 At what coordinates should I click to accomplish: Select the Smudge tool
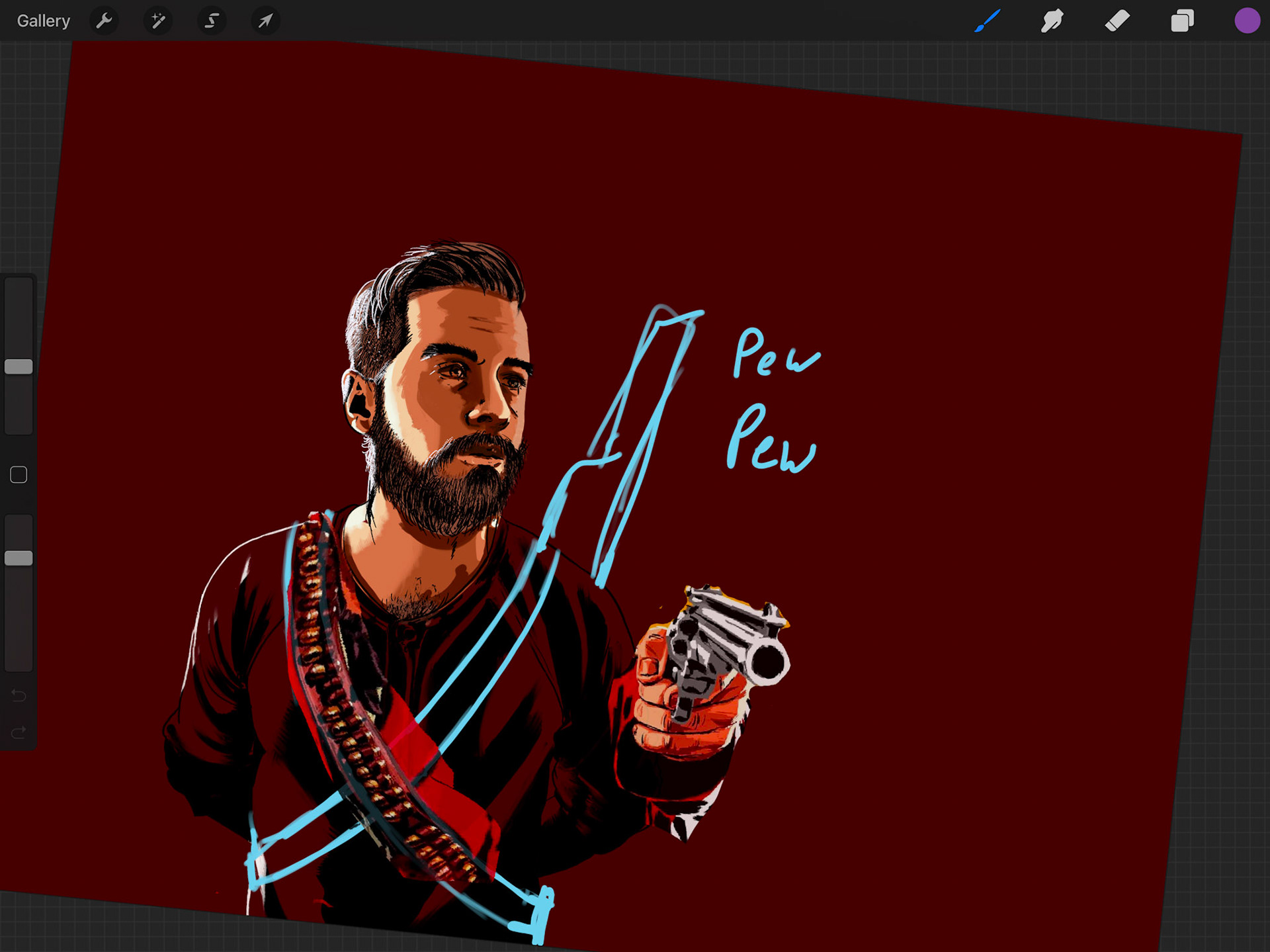point(1052,21)
